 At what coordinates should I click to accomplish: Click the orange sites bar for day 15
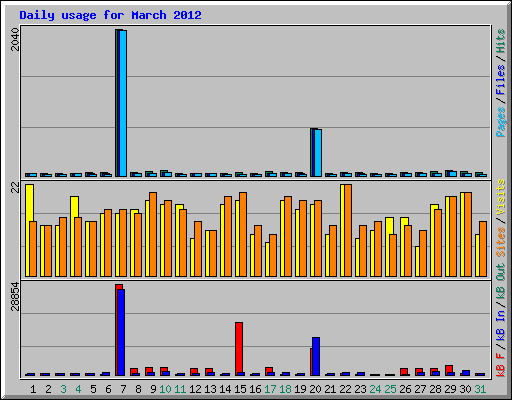click(243, 234)
